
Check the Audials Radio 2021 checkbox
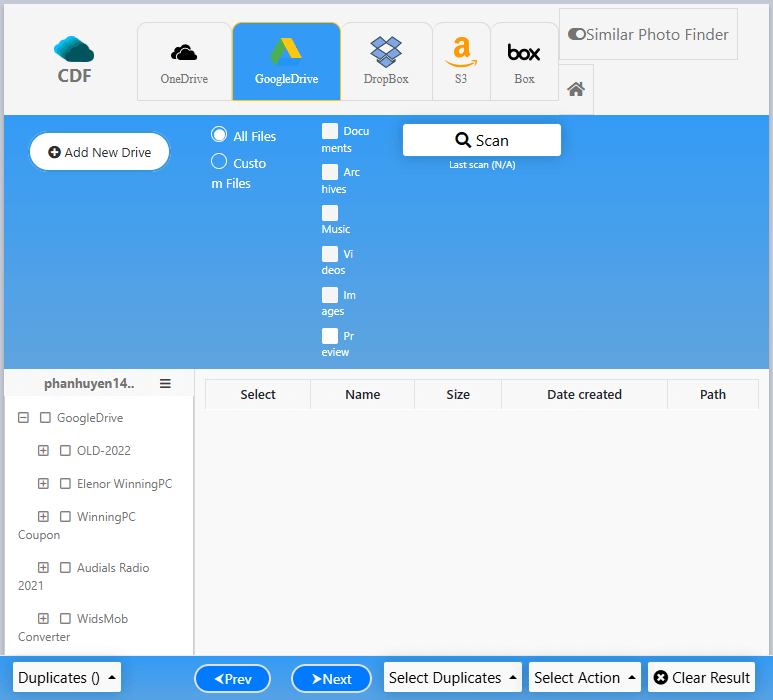[65, 567]
